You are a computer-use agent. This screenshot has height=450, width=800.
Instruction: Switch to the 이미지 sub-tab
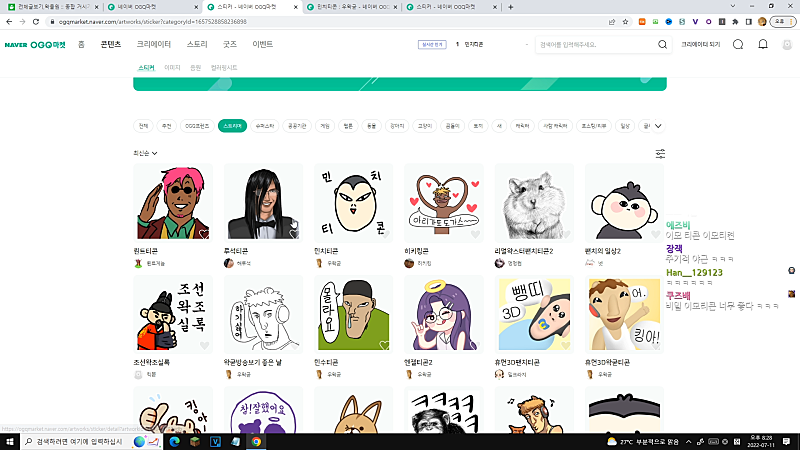pyautogui.click(x=172, y=67)
